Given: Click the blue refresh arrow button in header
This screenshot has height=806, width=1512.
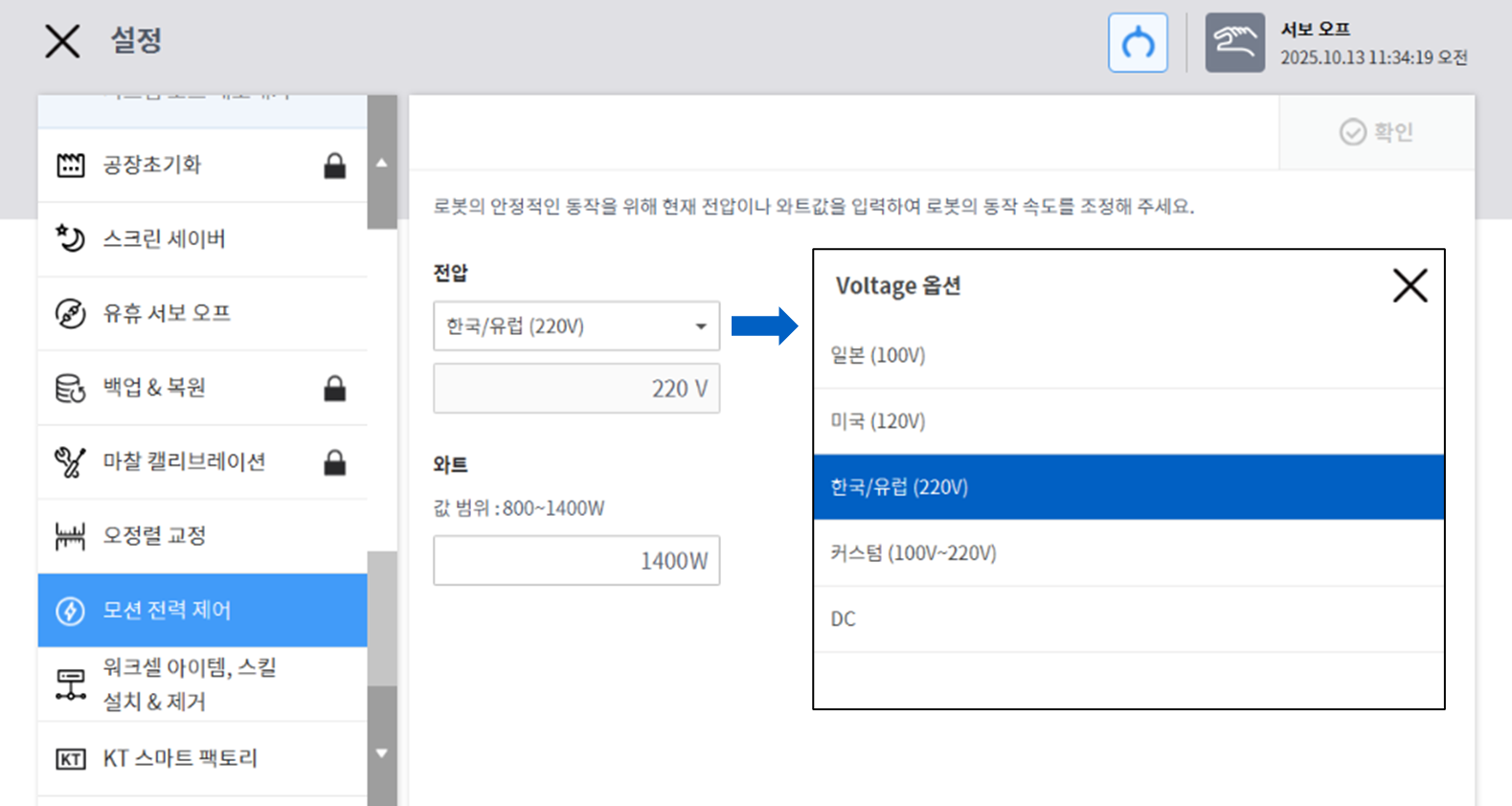Looking at the screenshot, I should coord(1138,43).
